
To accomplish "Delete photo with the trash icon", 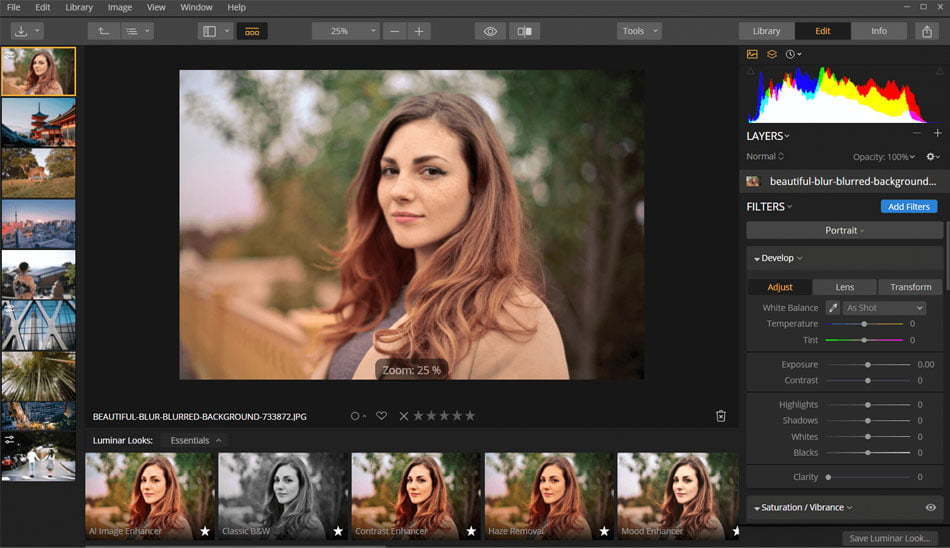I will tap(721, 416).
